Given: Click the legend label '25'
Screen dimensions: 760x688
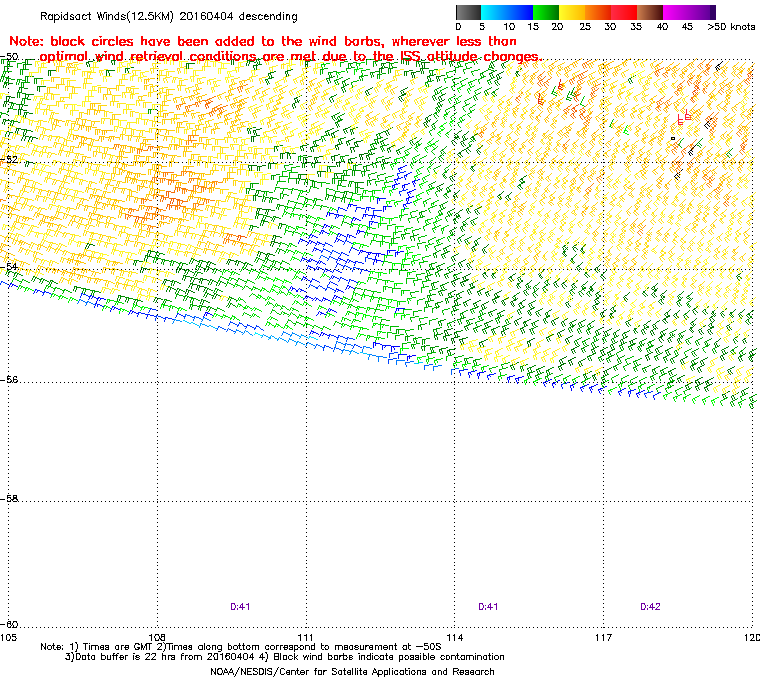Looking at the screenshot, I should click(x=585, y=27).
